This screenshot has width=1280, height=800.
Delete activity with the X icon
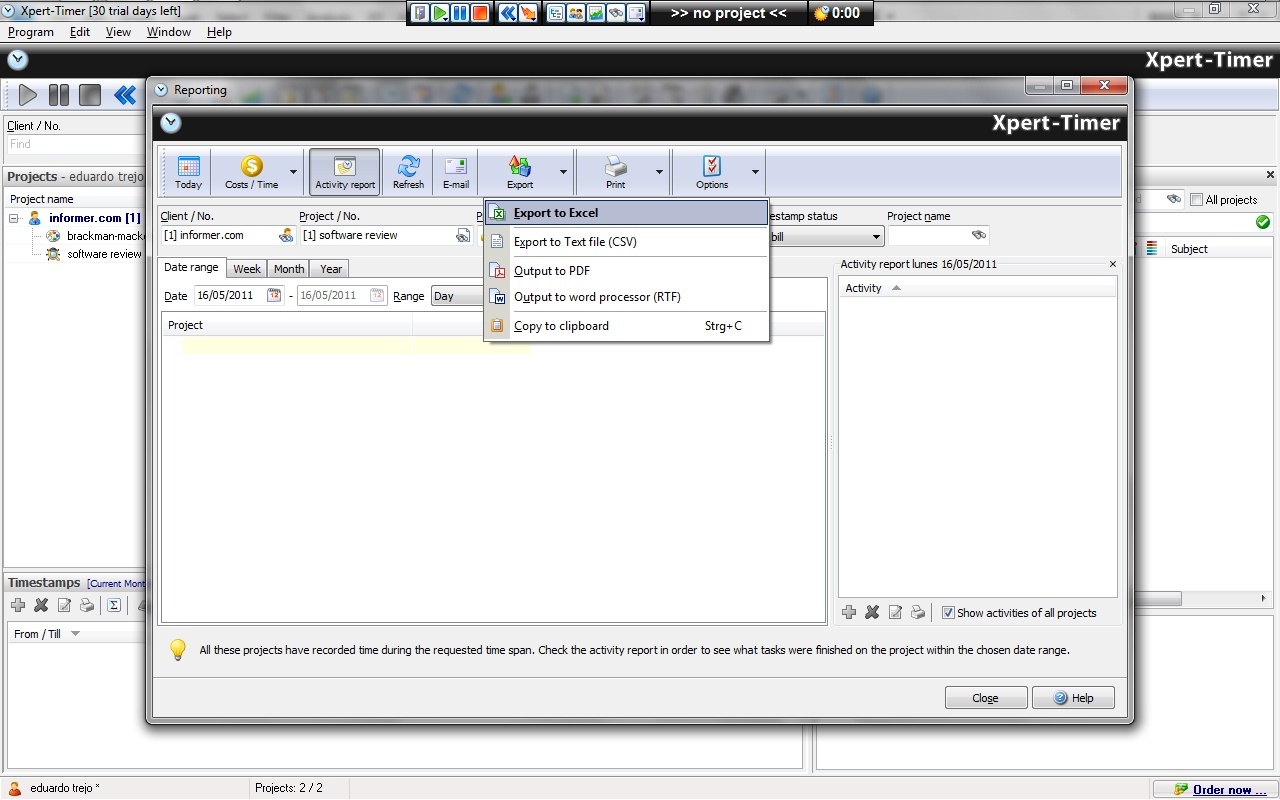tap(872, 613)
